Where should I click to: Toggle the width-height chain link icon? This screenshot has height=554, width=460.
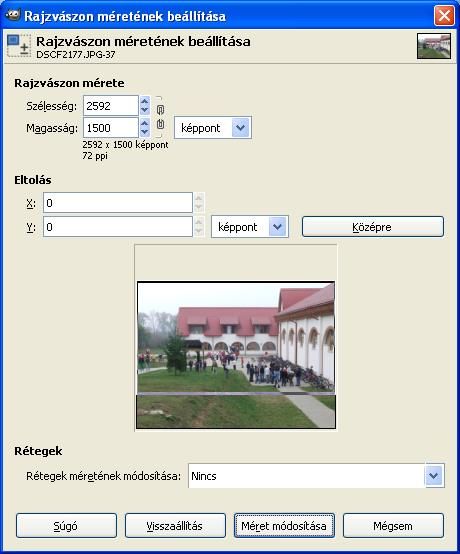[x=160, y=117]
